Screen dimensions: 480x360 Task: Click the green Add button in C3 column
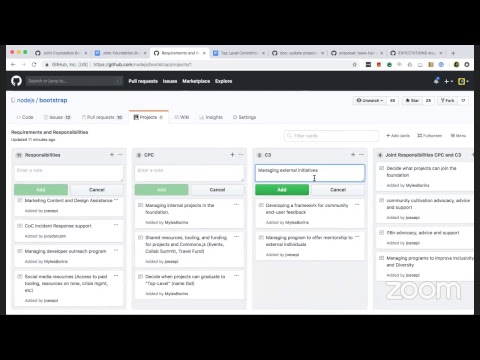282,190
